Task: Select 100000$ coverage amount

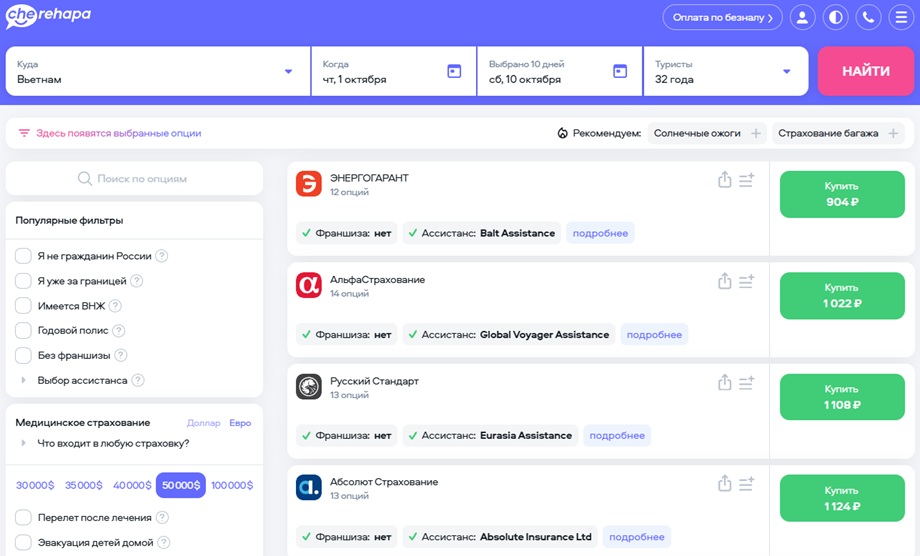Action: coord(232,486)
